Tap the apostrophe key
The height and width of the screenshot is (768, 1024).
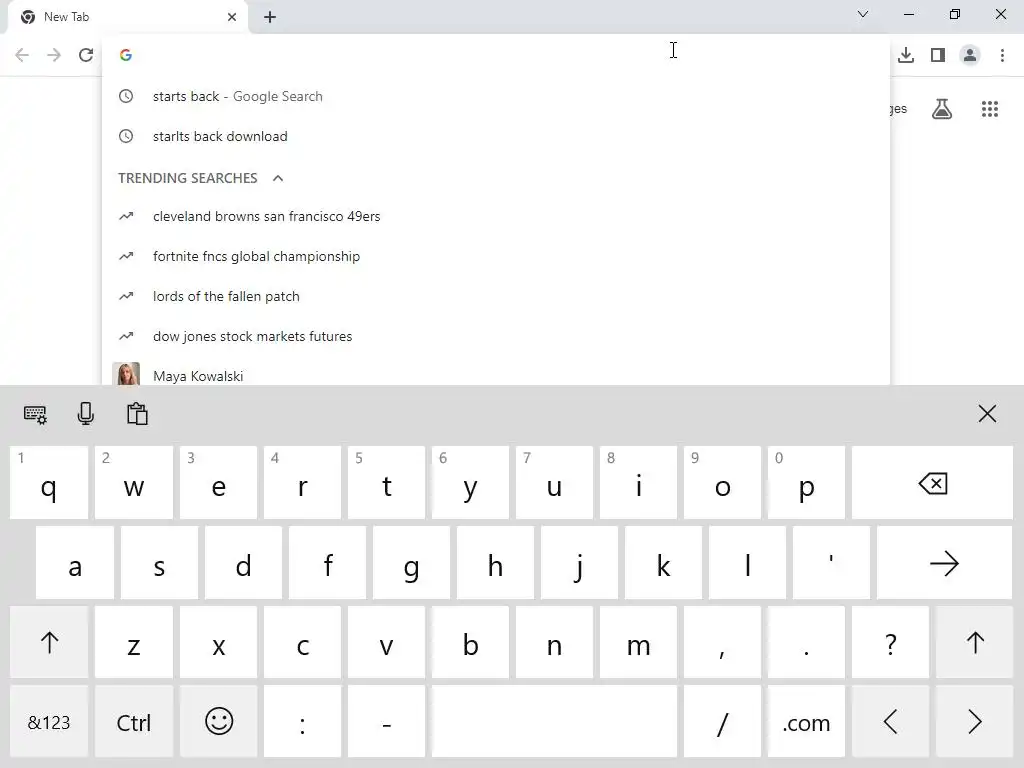831,563
